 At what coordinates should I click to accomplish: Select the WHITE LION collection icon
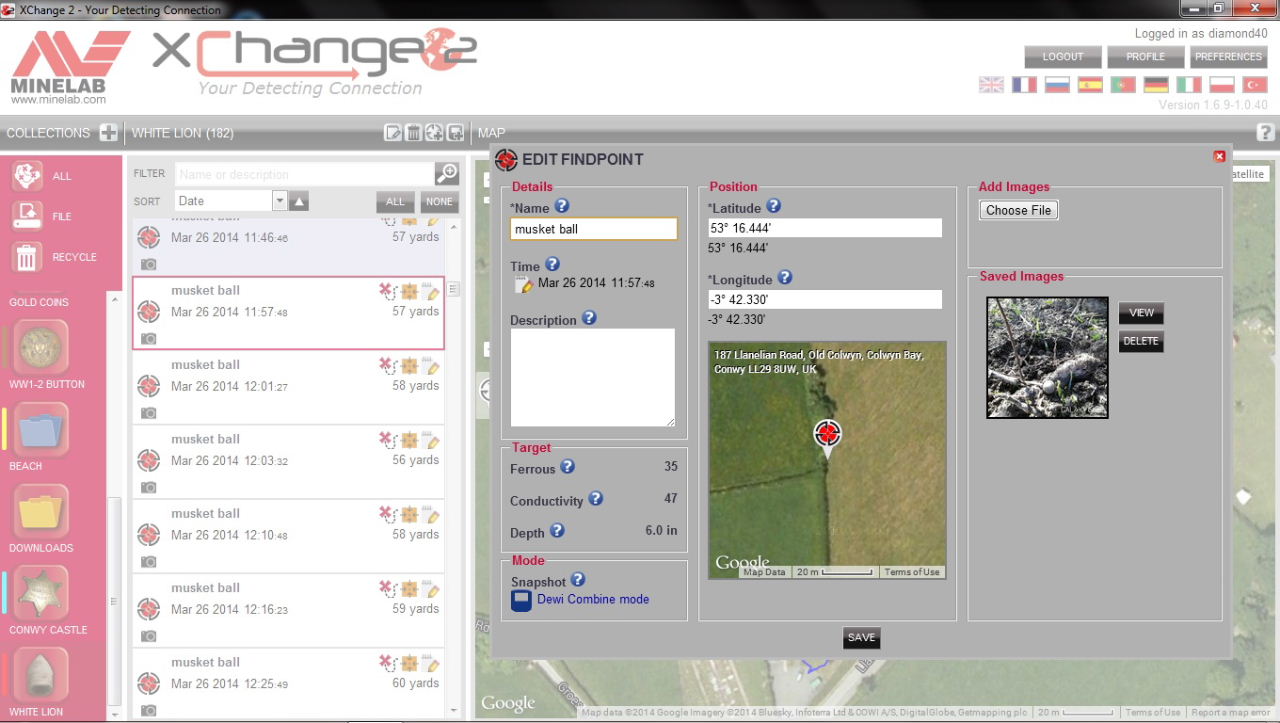point(41,675)
